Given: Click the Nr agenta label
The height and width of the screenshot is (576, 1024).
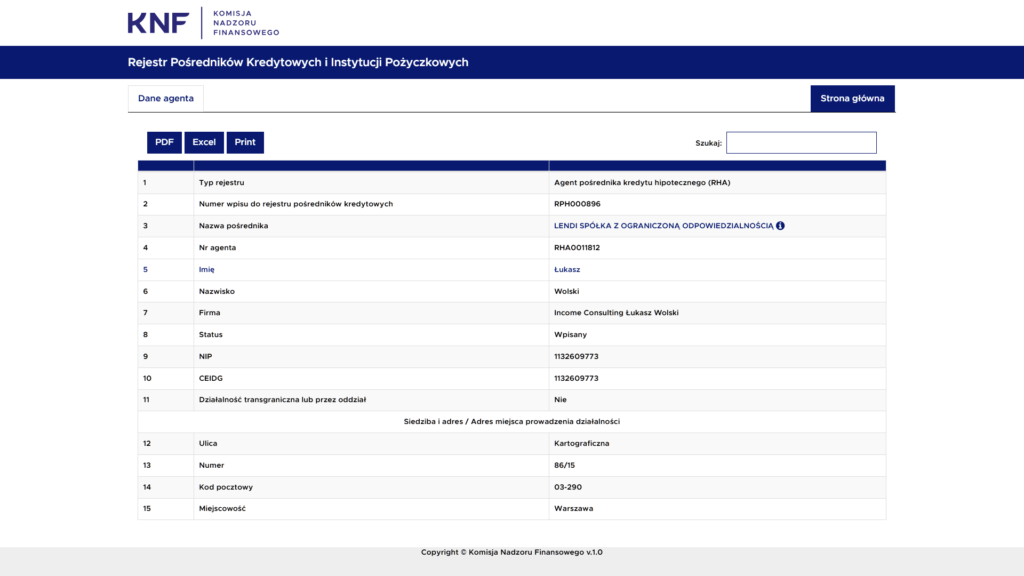Looking at the screenshot, I should [217, 248].
